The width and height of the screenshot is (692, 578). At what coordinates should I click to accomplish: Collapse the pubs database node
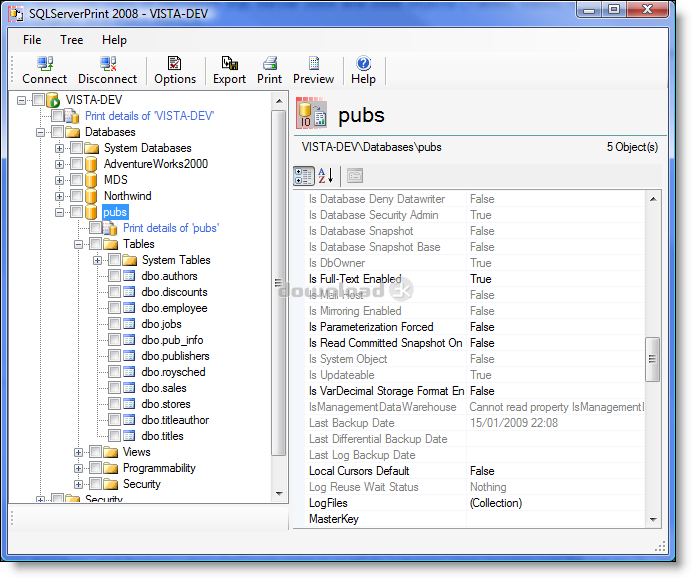(x=59, y=213)
